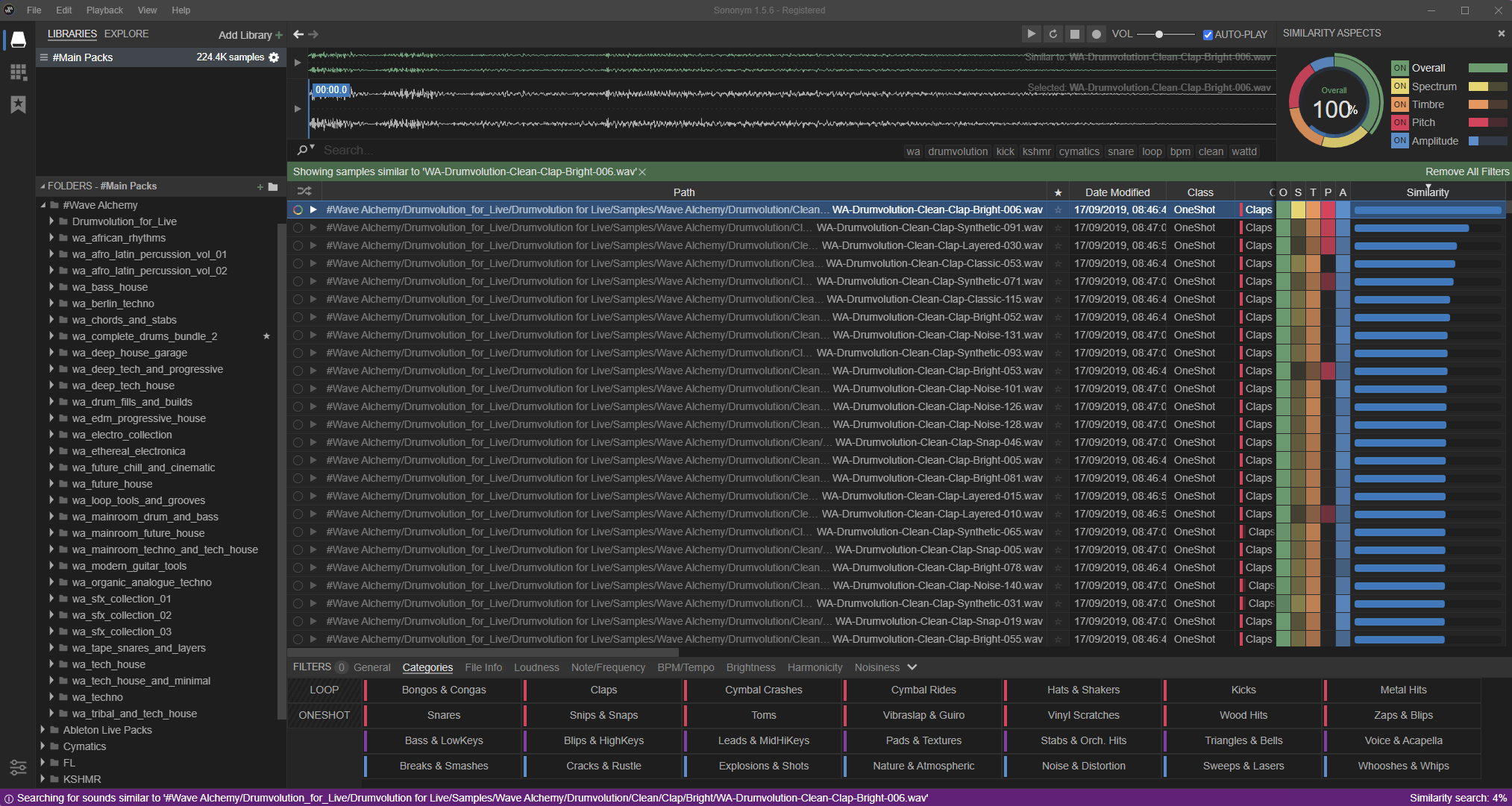
Task: Expand the Drumvolution_for_Live folder
Action: (x=51, y=221)
